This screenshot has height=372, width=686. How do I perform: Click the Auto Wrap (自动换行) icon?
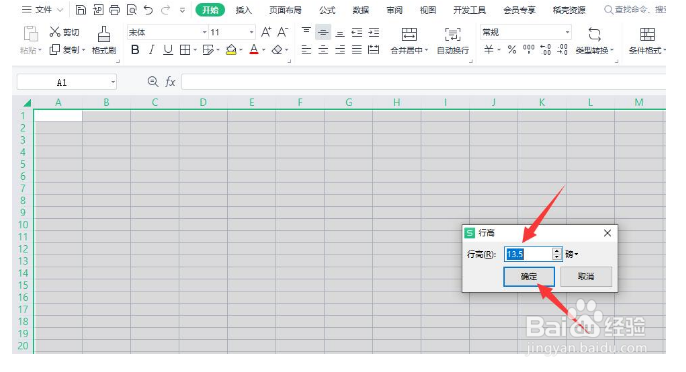tap(453, 35)
